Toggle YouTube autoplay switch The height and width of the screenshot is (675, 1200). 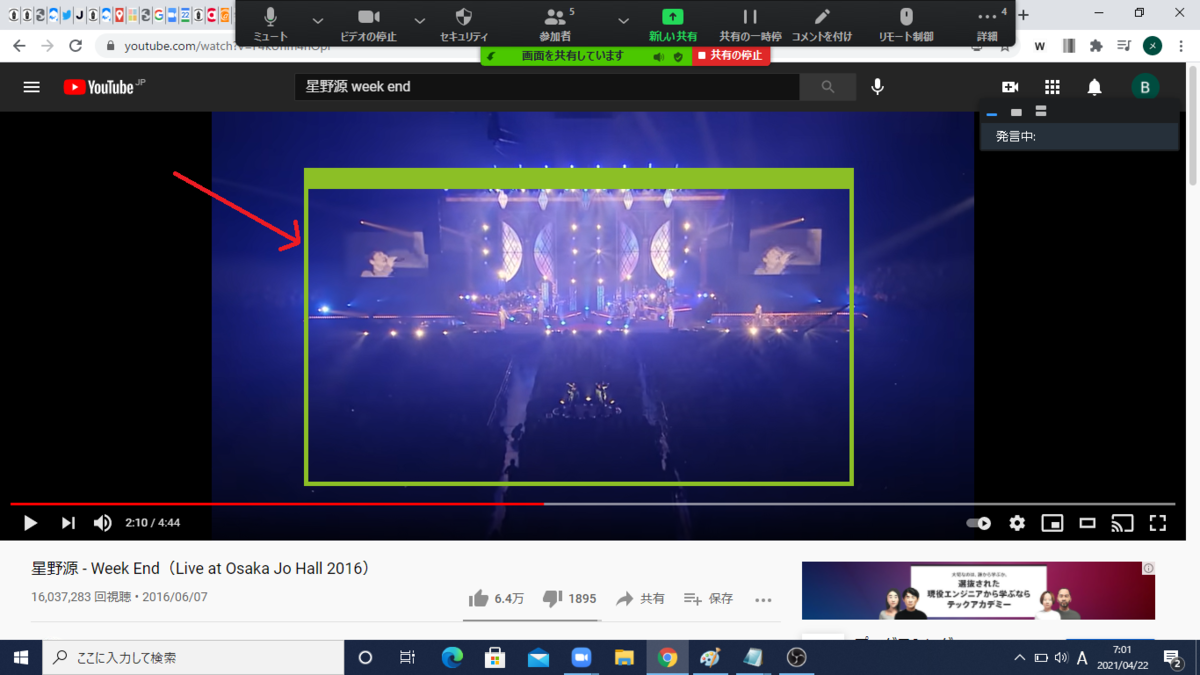pos(978,523)
